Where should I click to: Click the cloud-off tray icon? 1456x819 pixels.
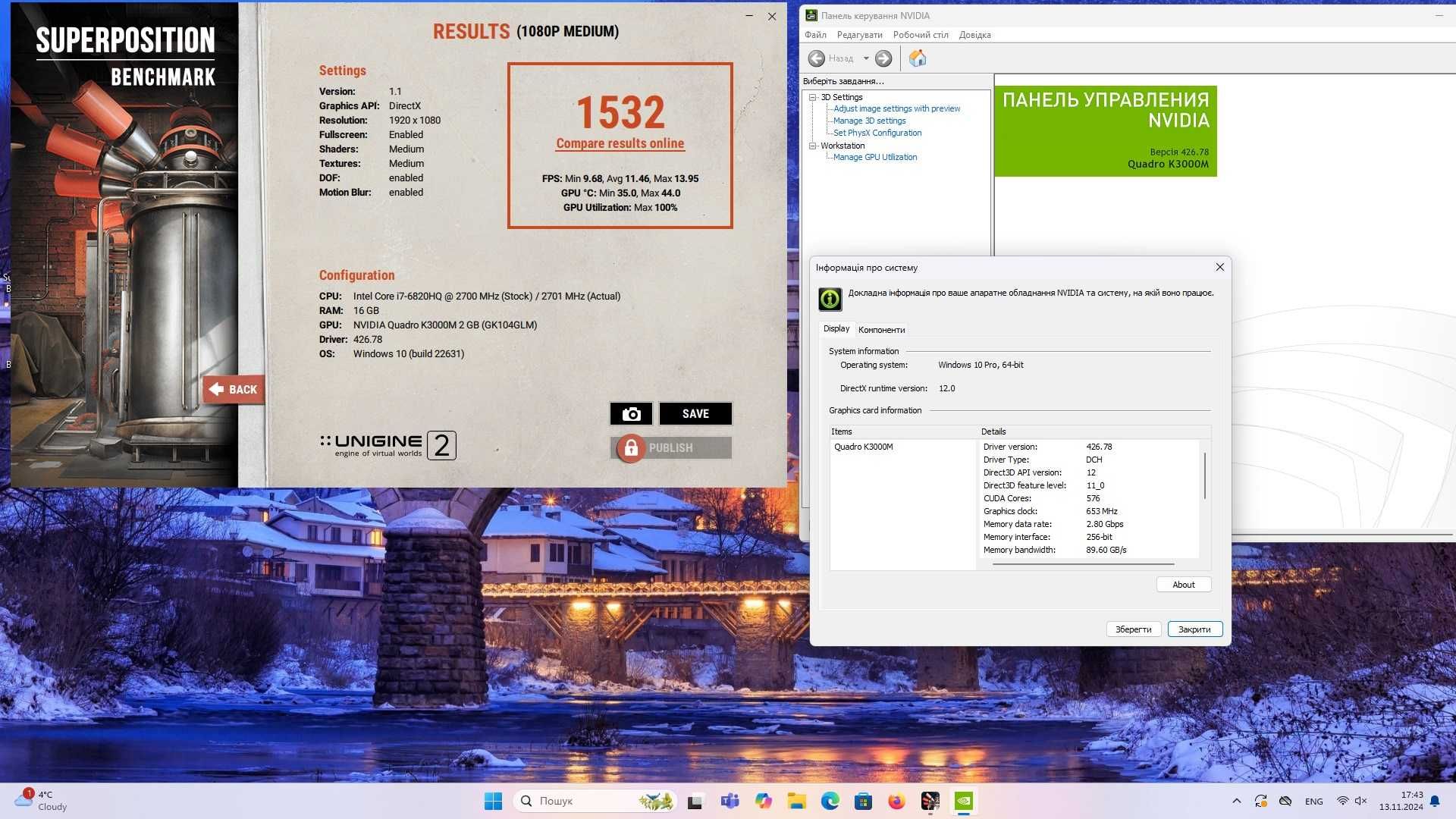[1285, 801]
